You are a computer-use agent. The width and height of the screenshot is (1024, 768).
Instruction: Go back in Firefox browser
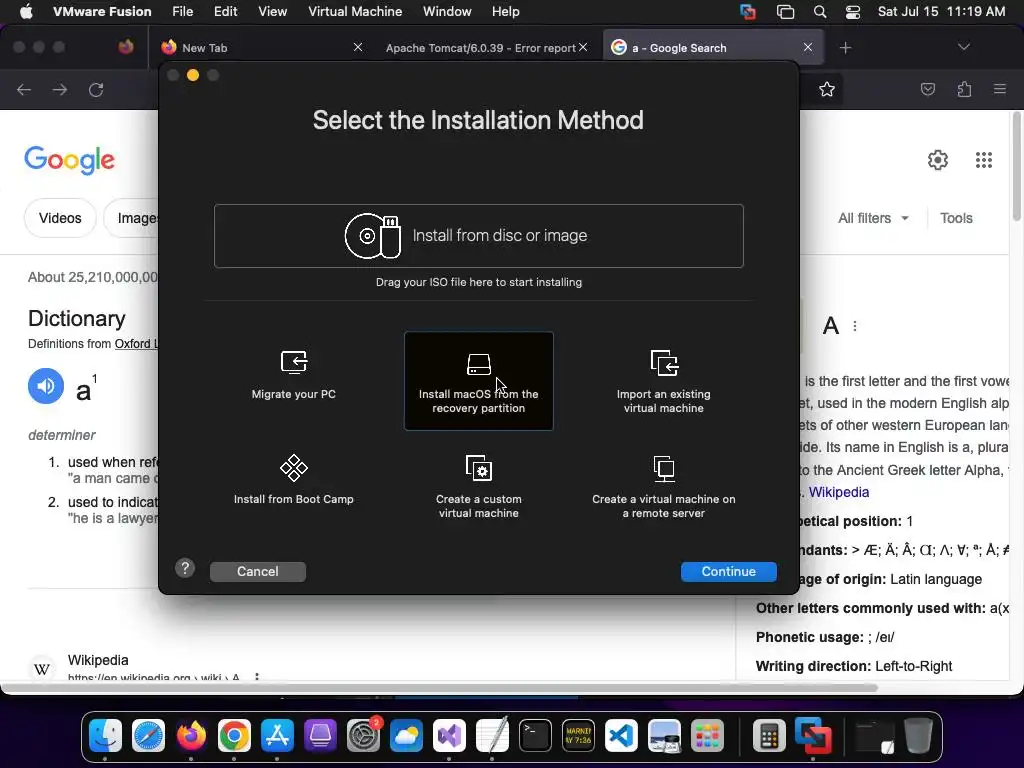[24, 89]
